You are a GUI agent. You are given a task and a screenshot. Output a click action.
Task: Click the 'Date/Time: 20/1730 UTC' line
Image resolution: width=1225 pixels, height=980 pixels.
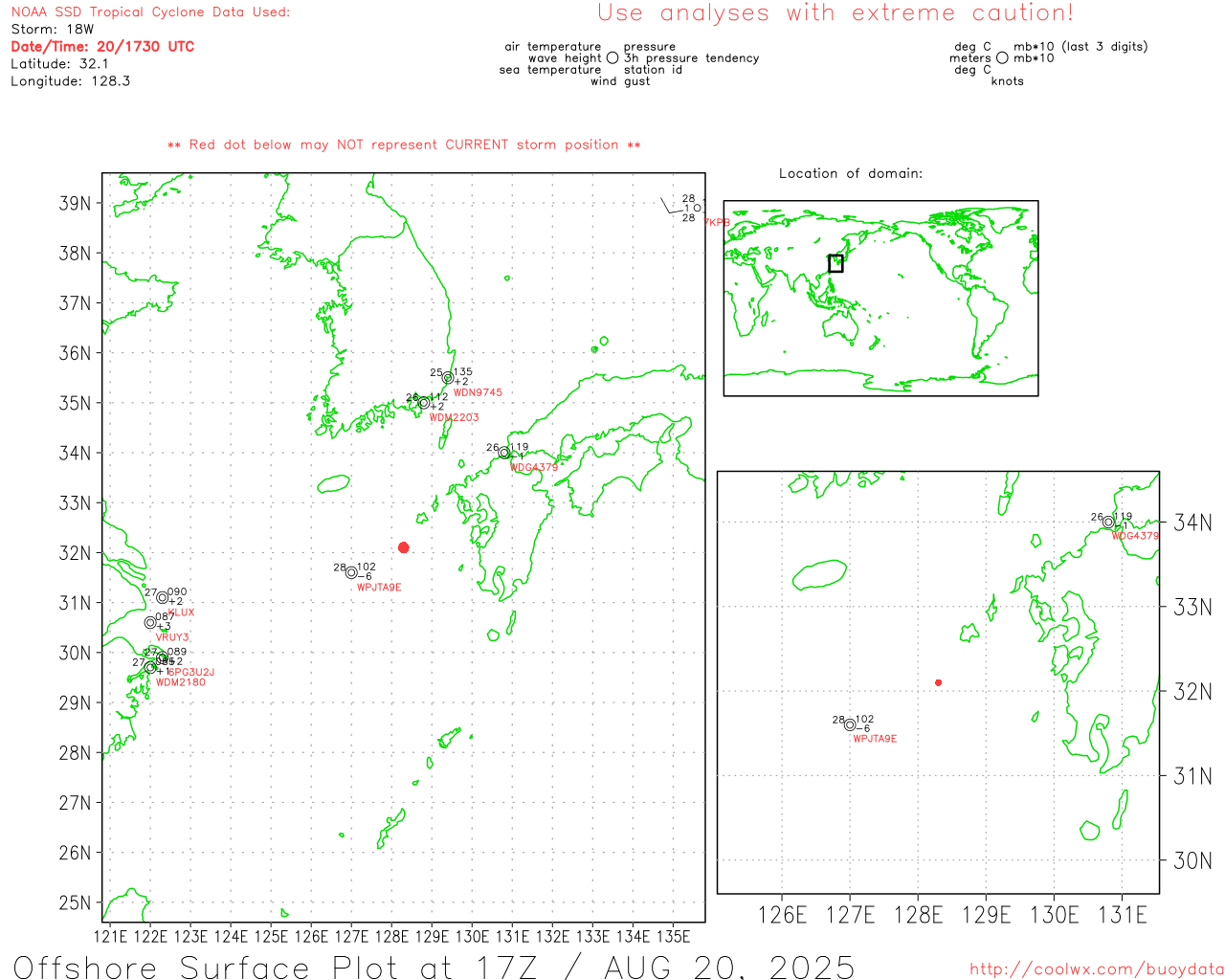point(102,47)
